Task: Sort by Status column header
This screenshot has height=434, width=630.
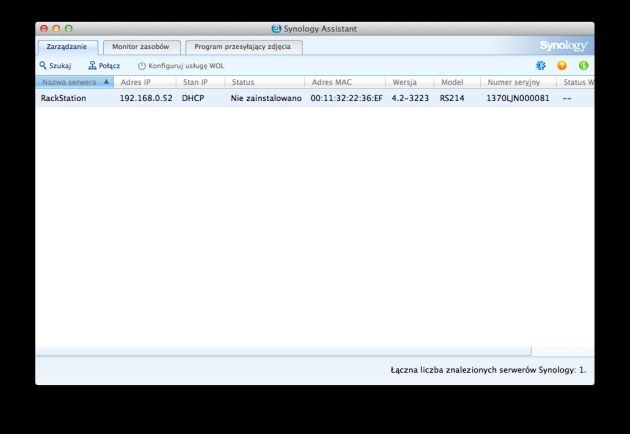Action: point(265,82)
